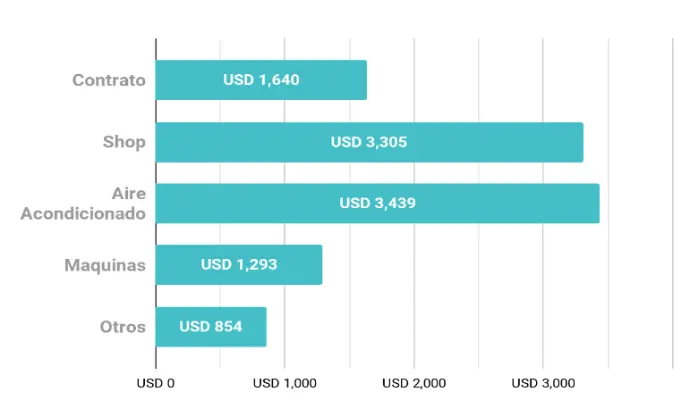Click the Aire Acondicionado category label
Screen dimensions: 690x417
[x=83, y=203]
